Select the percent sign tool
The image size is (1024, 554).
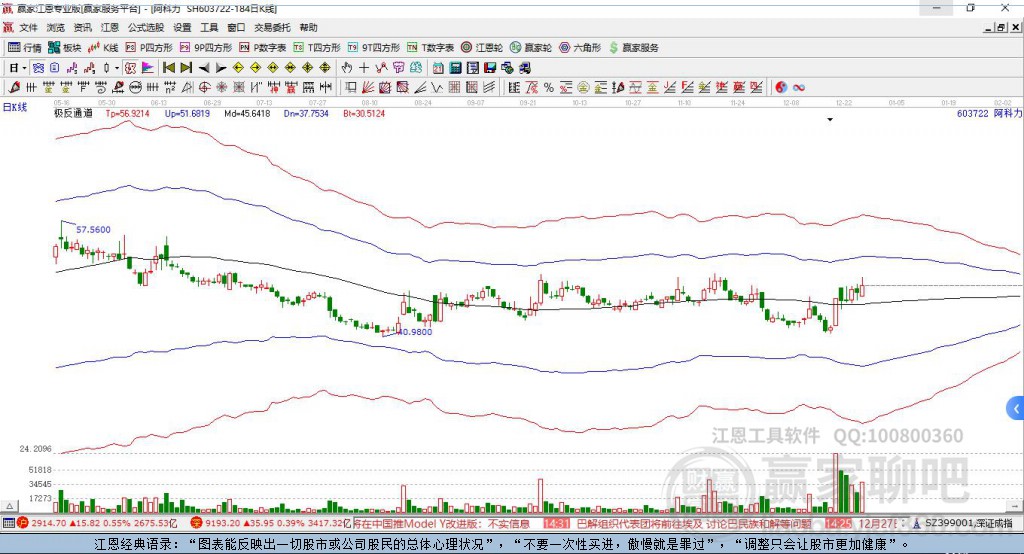[549, 87]
